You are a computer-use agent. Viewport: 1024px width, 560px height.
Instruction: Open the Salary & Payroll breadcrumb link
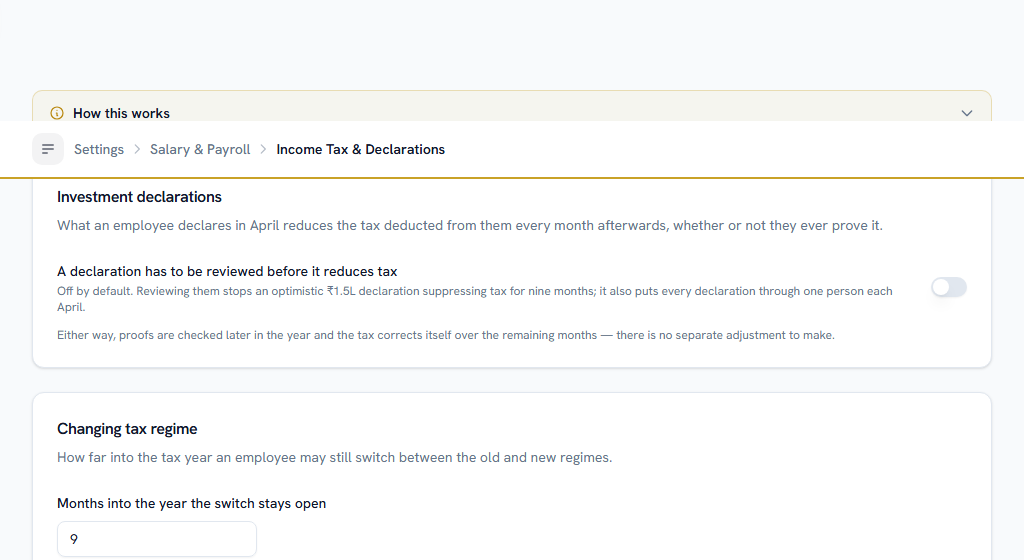click(200, 149)
